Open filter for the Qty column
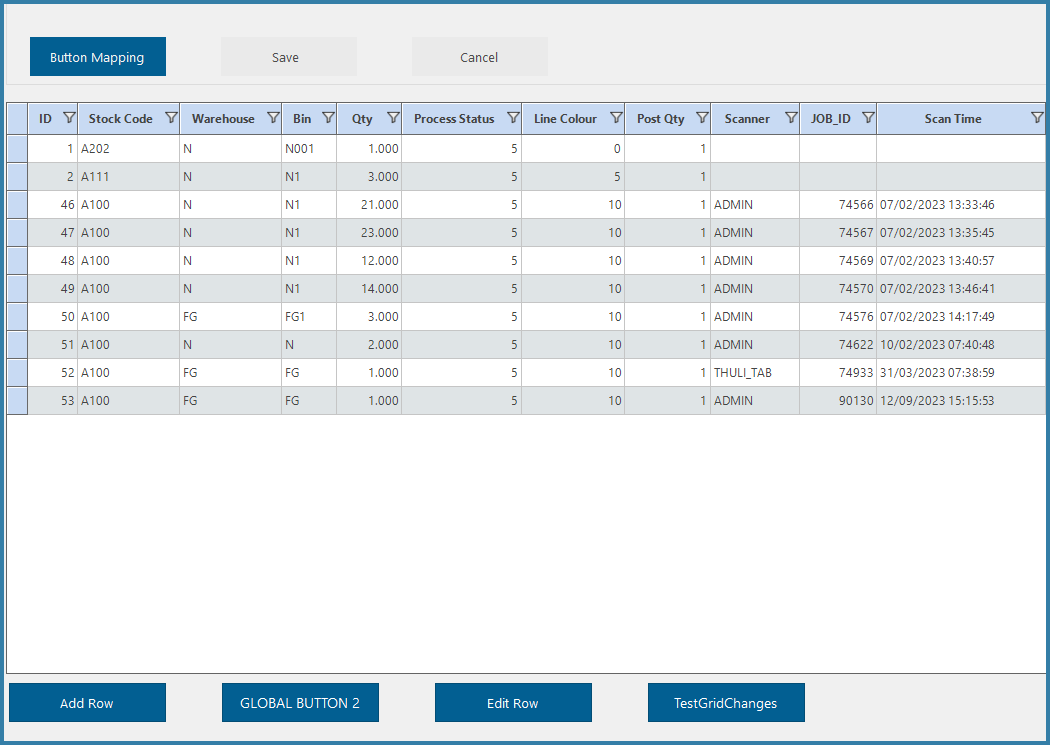The image size is (1050, 745). [393, 118]
